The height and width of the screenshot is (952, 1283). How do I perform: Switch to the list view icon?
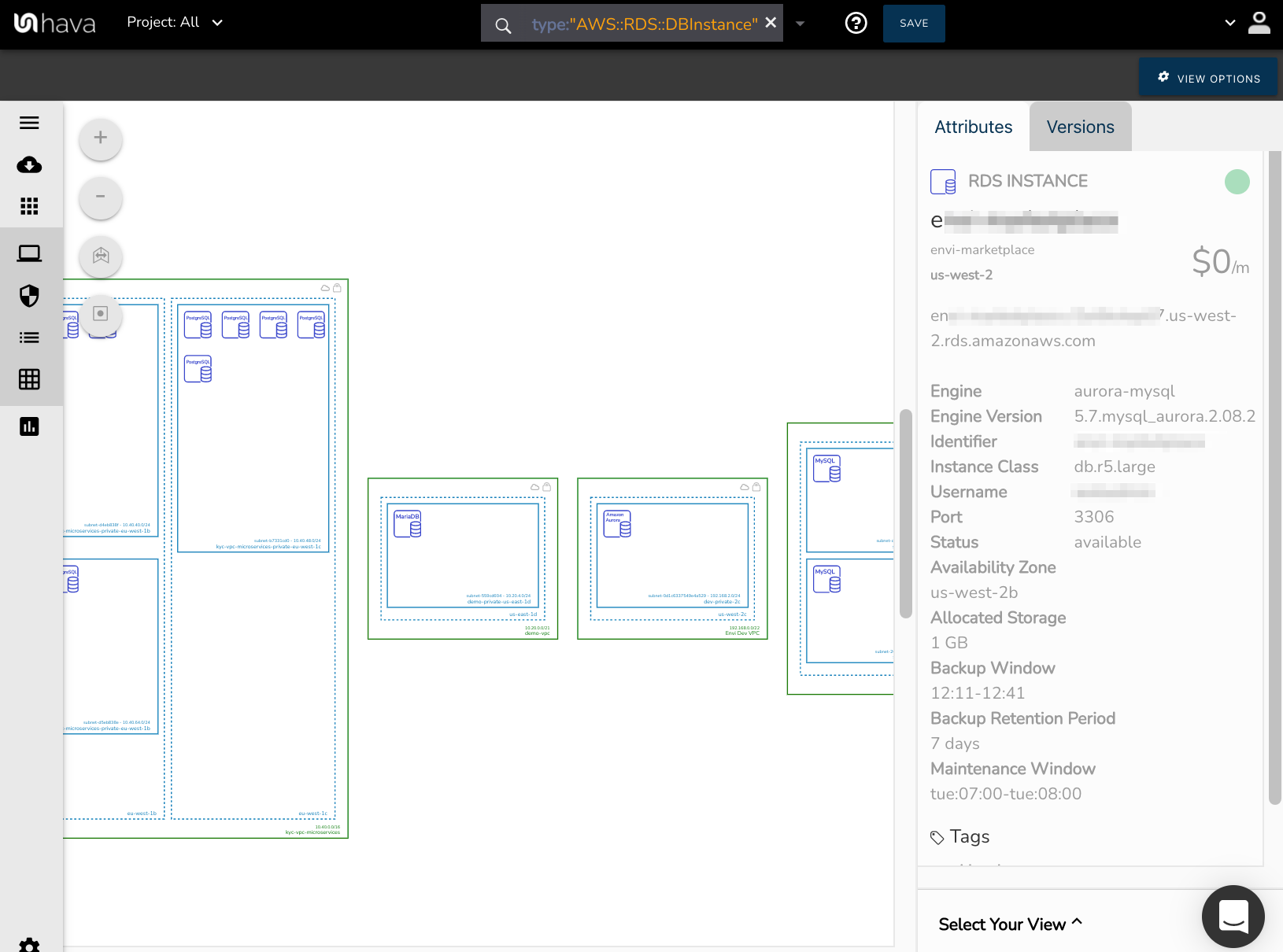[29, 338]
